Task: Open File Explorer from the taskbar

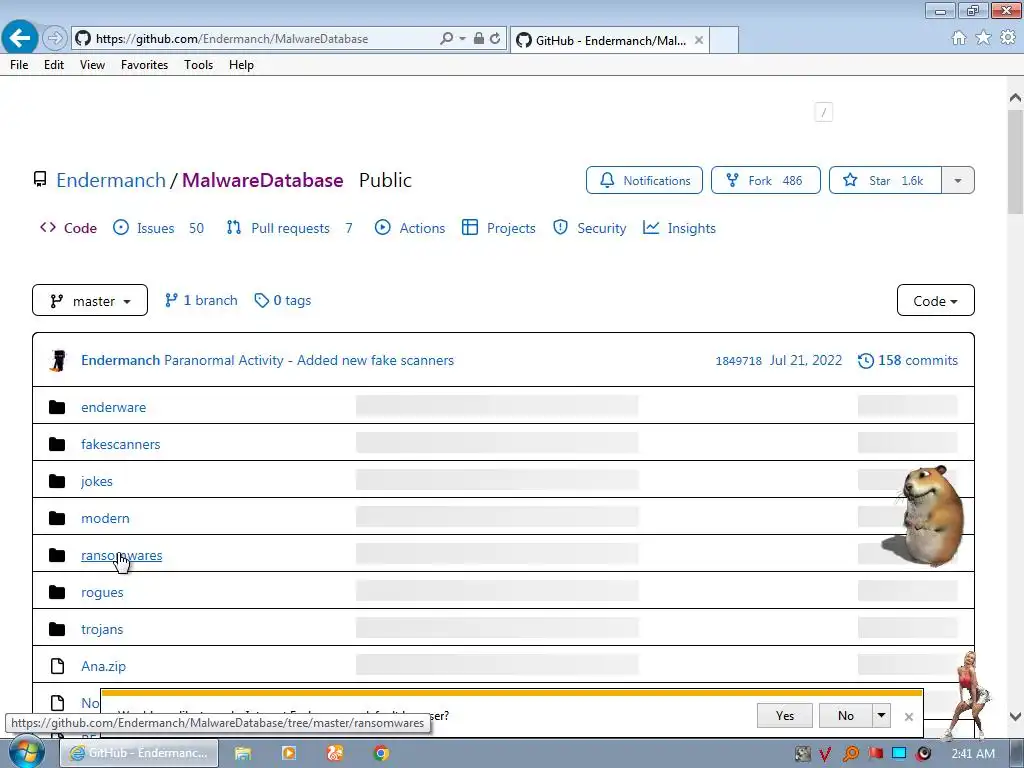Action: pyautogui.click(x=243, y=754)
